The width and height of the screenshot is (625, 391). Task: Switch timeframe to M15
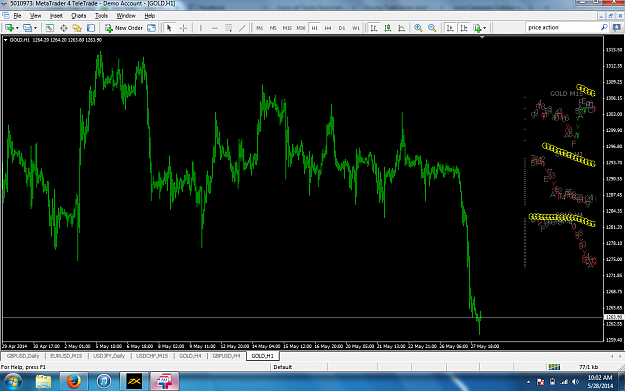tap(287, 28)
